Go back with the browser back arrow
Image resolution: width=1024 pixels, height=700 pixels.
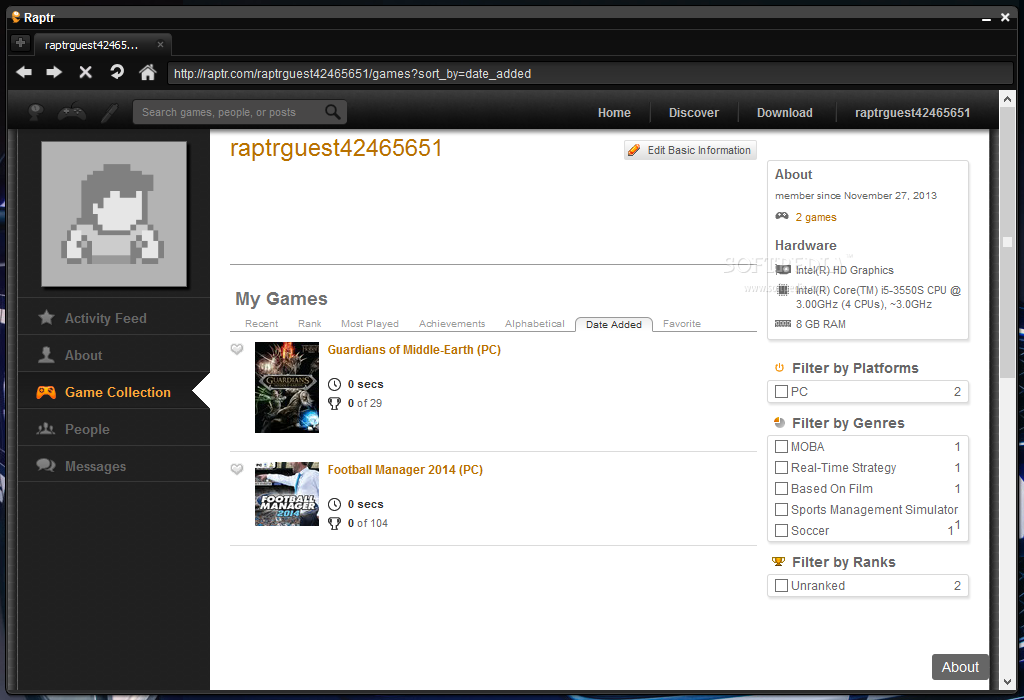click(x=24, y=72)
